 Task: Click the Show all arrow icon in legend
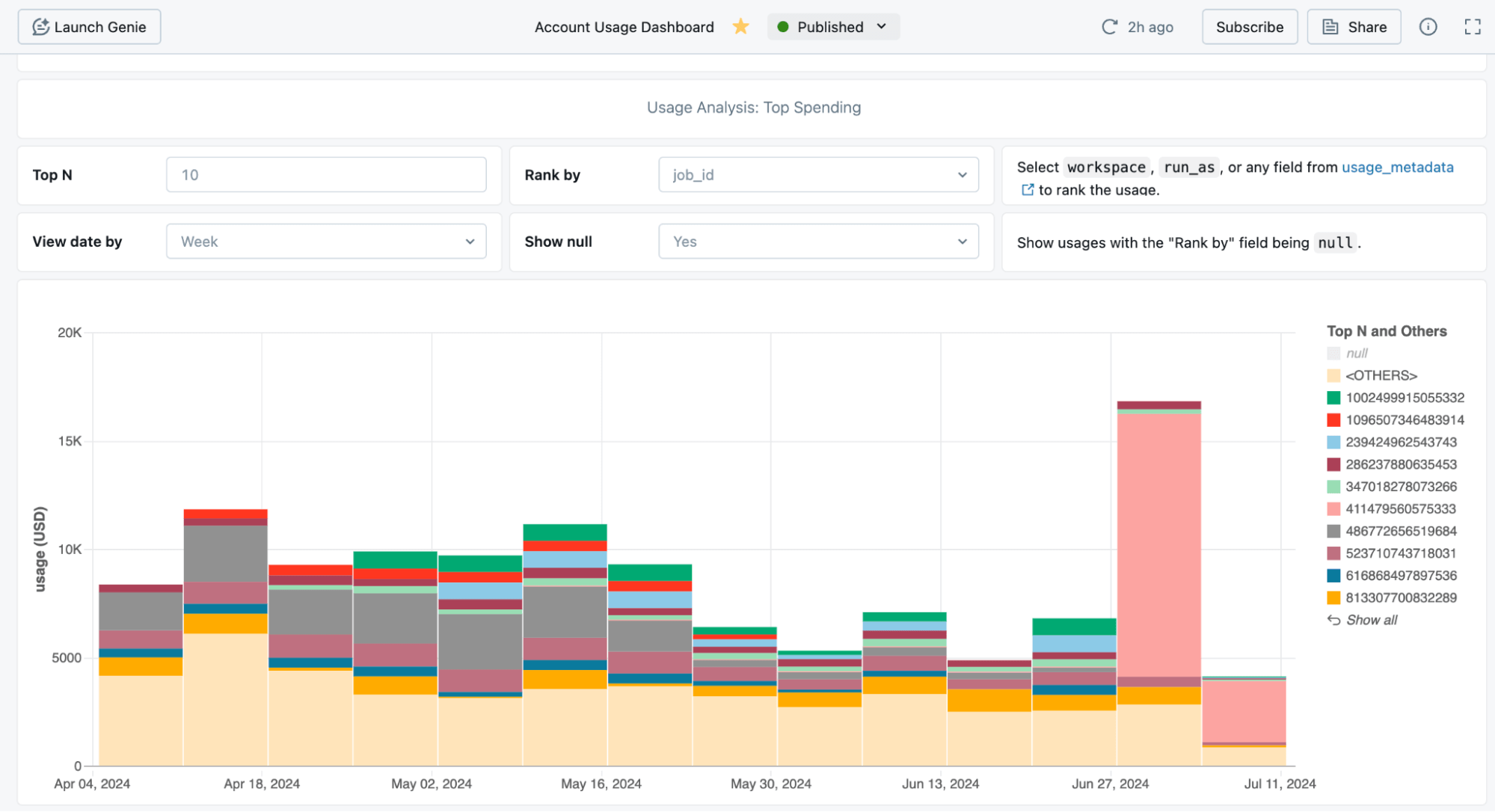click(x=1333, y=620)
